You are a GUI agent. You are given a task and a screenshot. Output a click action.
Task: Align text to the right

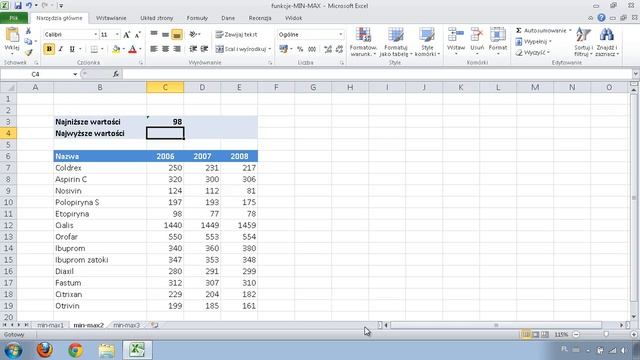pyautogui.click(x=177, y=49)
